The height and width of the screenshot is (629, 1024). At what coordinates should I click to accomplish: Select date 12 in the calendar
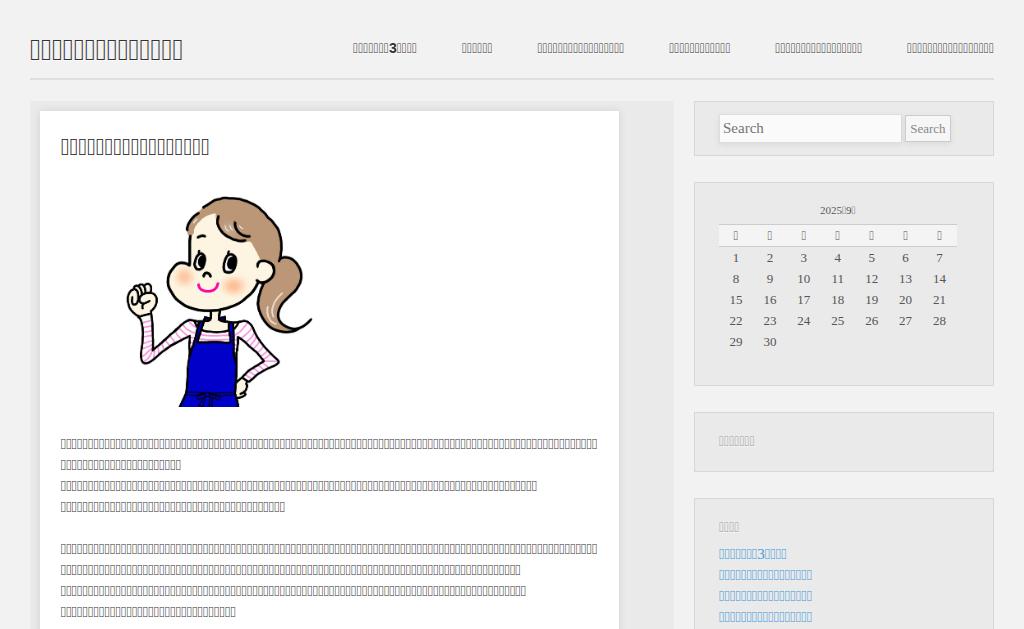[x=872, y=279]
